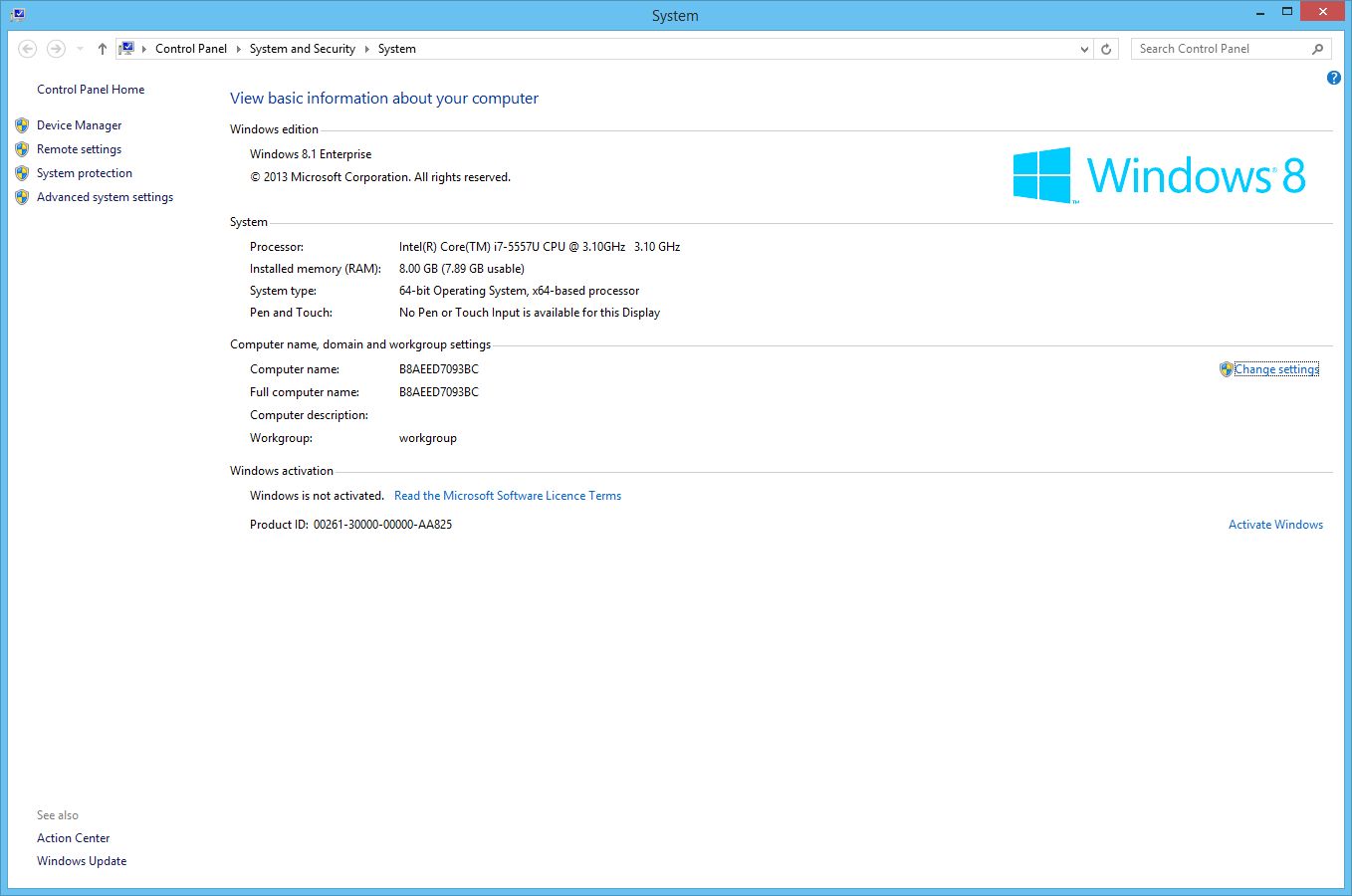Expand the chevron after Control Panel breadcrumb
This screenshot has width=1352, height=896.
click(x=239, y=49)
